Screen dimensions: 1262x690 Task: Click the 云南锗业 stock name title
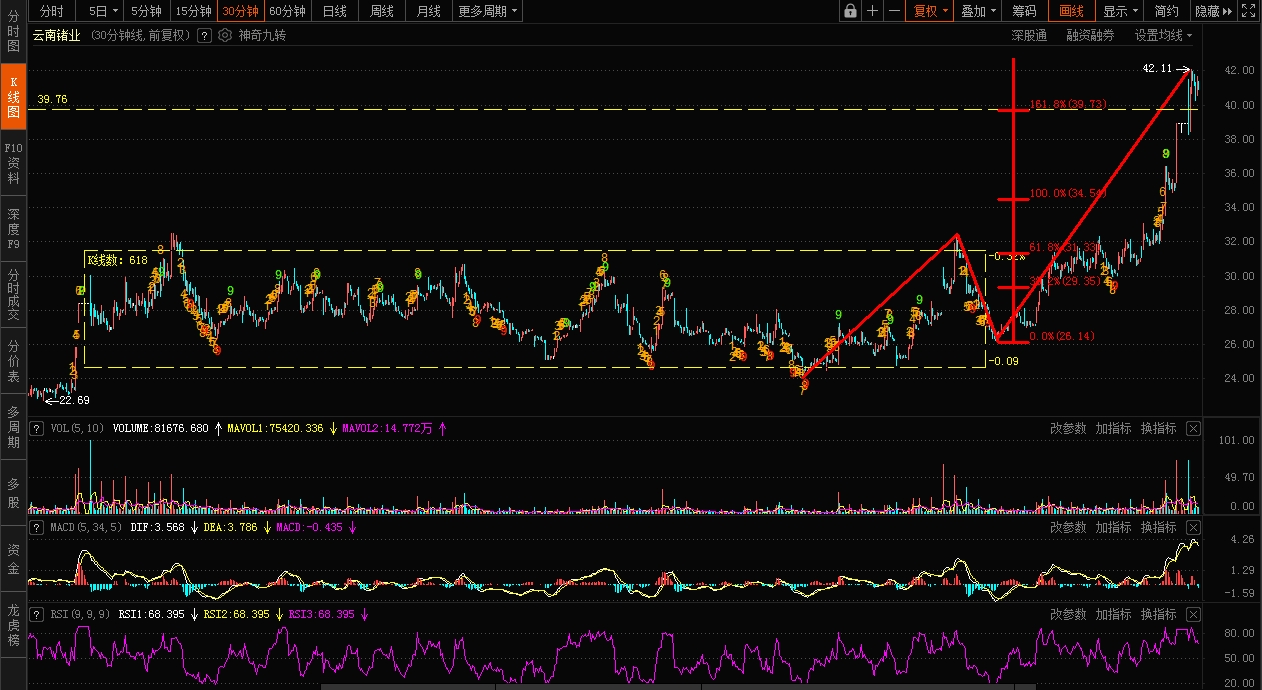tap(57, 35)
